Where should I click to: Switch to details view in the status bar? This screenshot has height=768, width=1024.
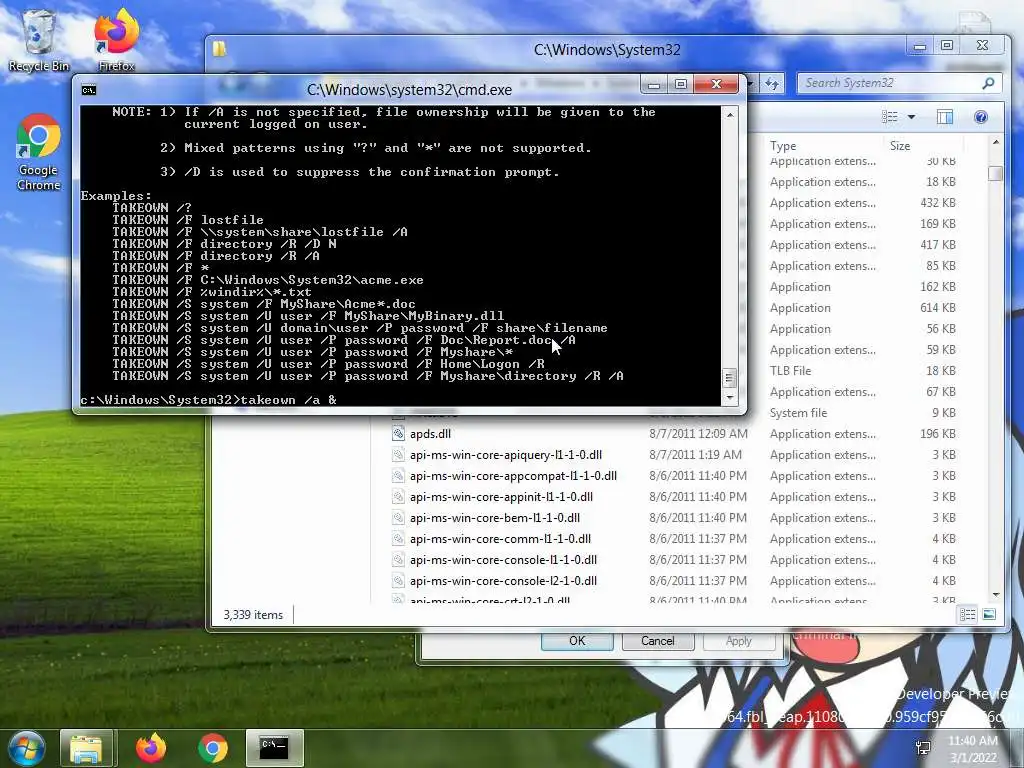(x=967, y=615)
